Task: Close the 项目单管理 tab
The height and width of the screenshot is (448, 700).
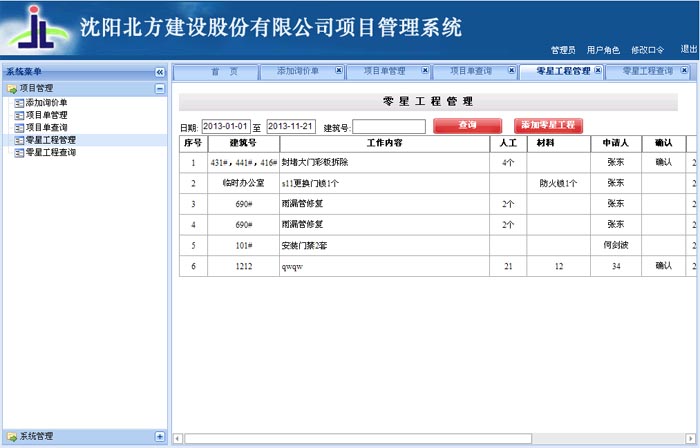Action: click(425, 71)
